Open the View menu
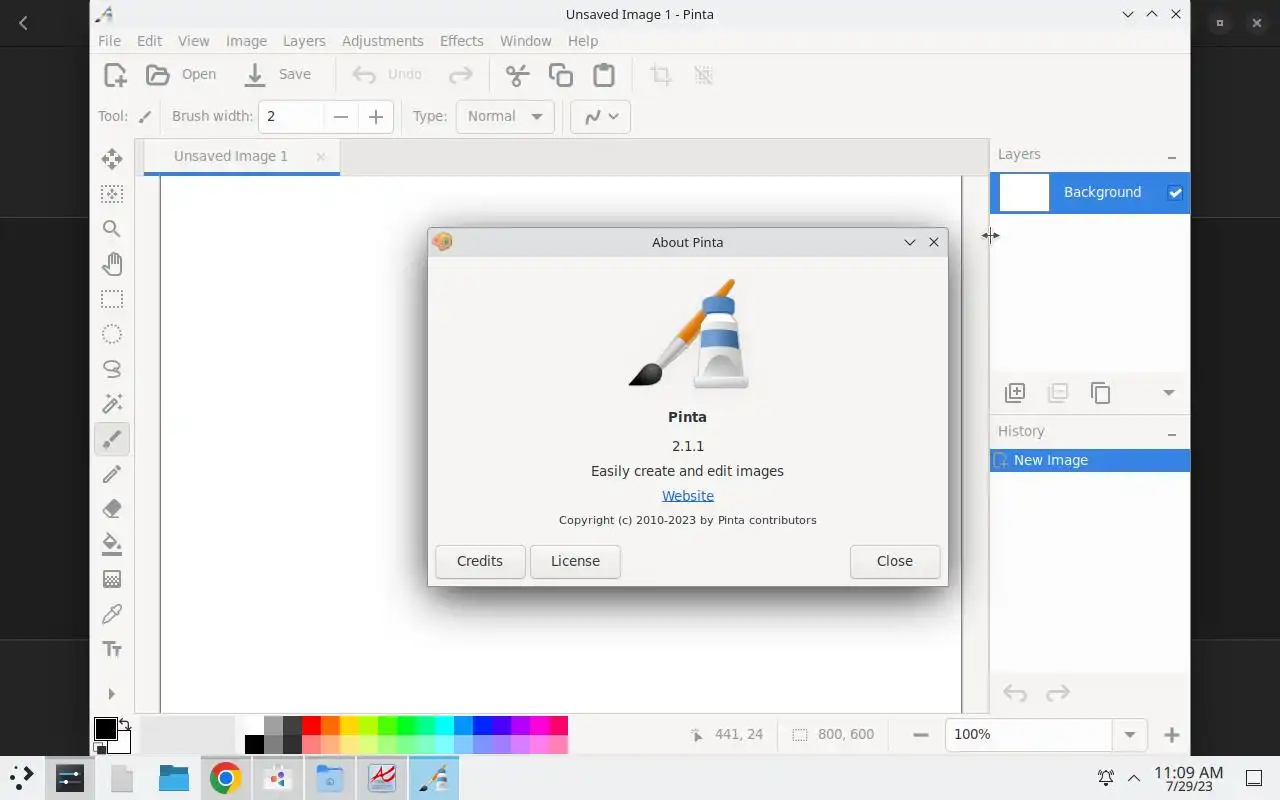Image resolution: width=1280 pixels, height=800 pixels. pos(194,41)
